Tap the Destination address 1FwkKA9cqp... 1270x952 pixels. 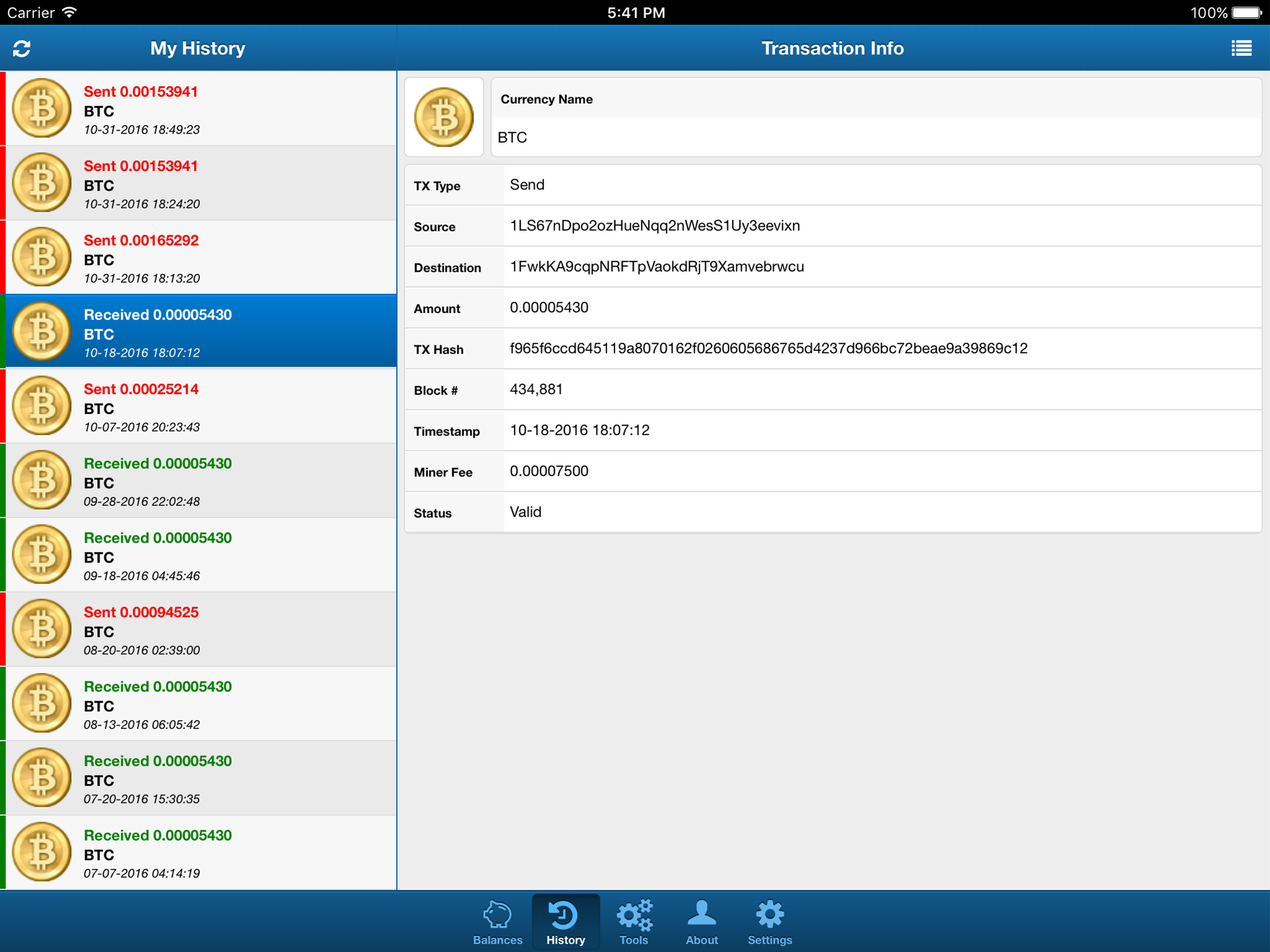(657, 267)
